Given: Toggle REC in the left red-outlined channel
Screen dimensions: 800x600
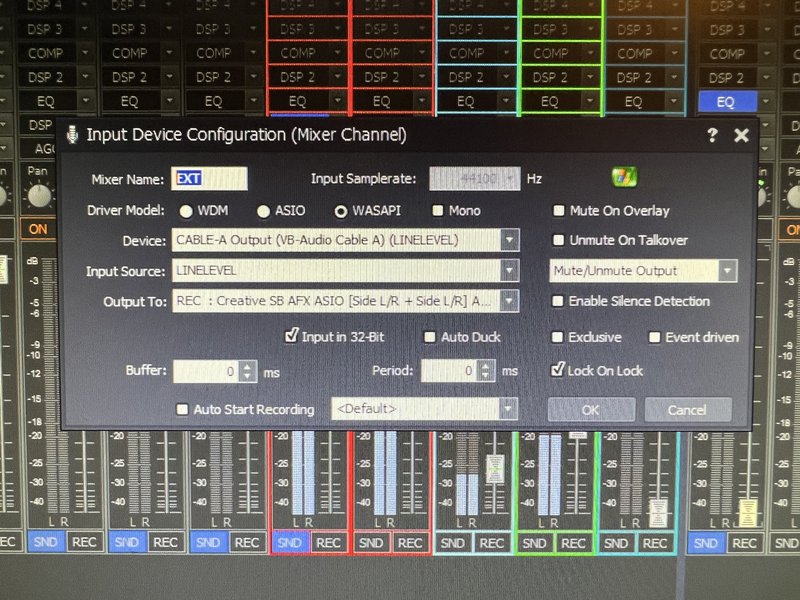Looking at the screenshot, I should pos(329,543).
